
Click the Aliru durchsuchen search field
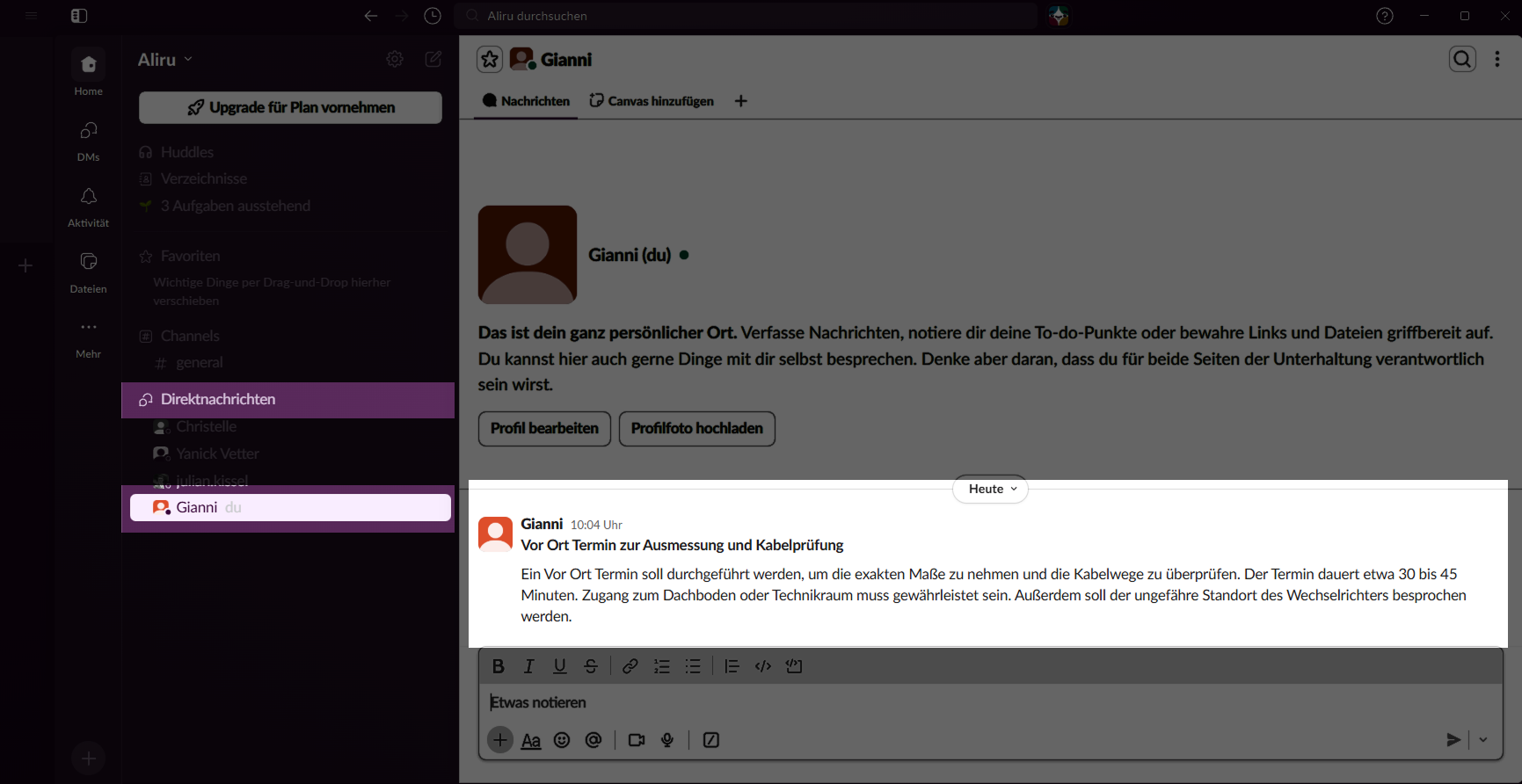pyautogui.click(x=746, y=16)
